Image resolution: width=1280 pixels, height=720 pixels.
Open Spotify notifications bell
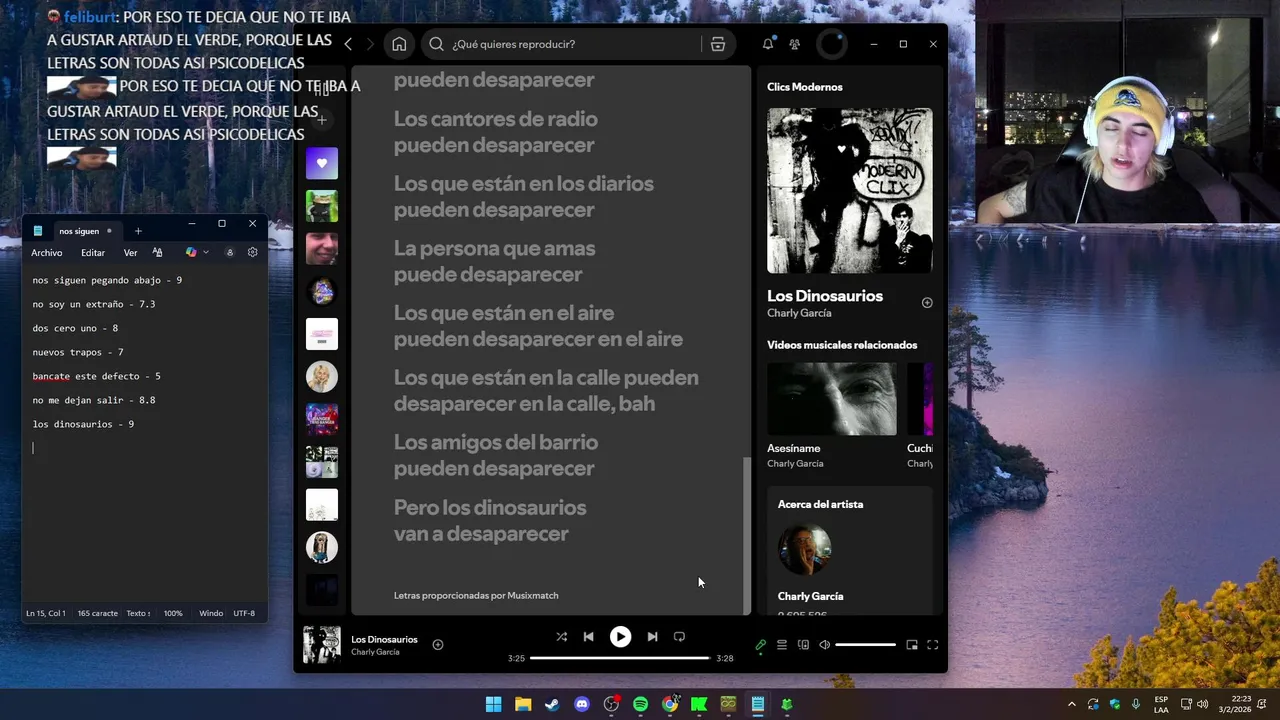[768, 44]
